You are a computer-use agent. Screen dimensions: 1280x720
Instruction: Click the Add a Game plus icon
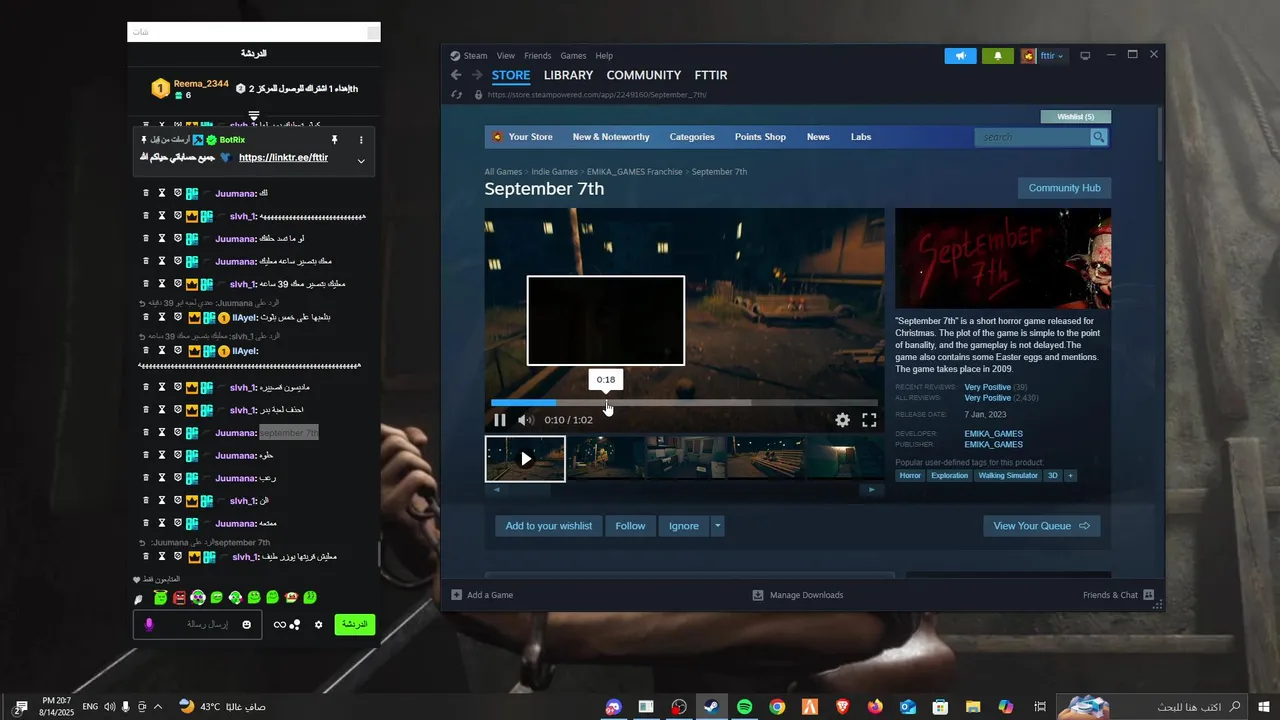pyautogui.click(x=457, y=595)
